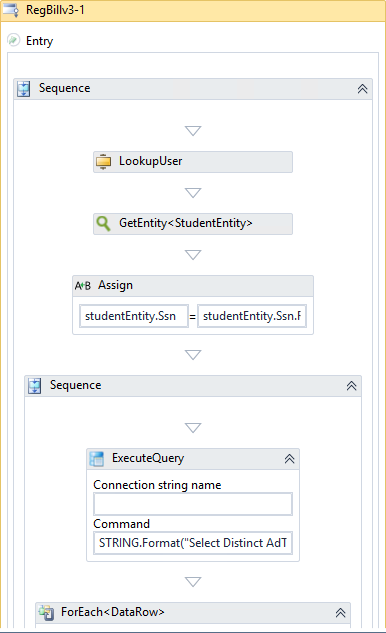Click the LookupUser activity icon
Viewport: 386px width, 633px height.
[103, 162]
